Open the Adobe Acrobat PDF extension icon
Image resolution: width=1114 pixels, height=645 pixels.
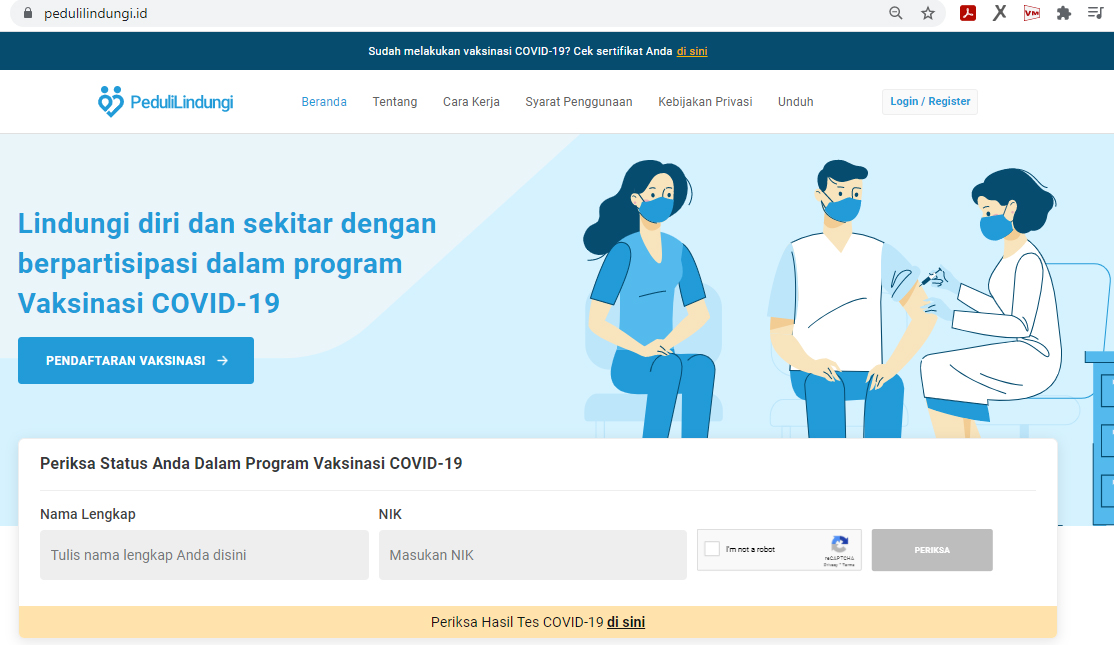pyautogui.click(x=967, y=13)
